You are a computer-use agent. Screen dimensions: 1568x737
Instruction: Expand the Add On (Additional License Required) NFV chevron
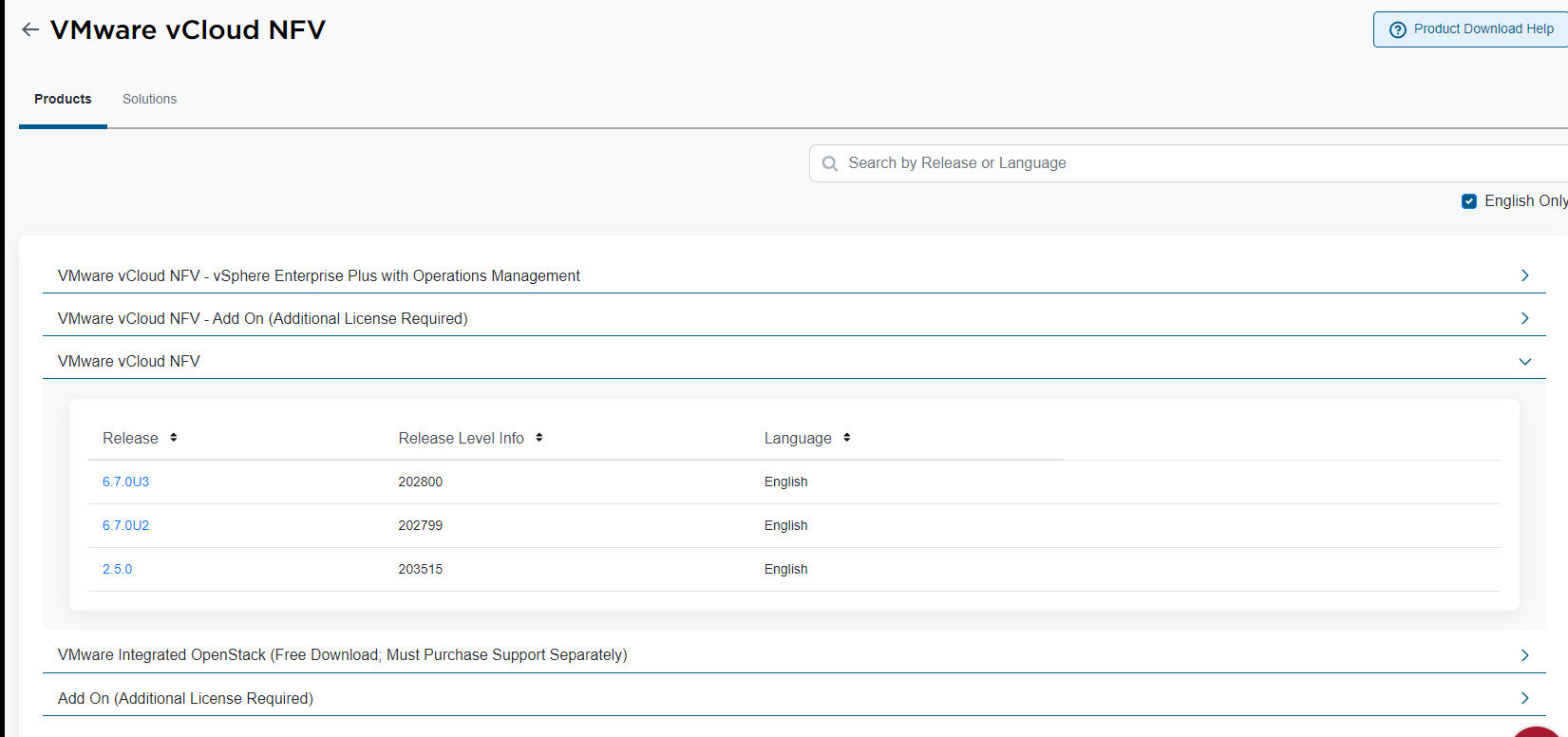coord(1524,318)
